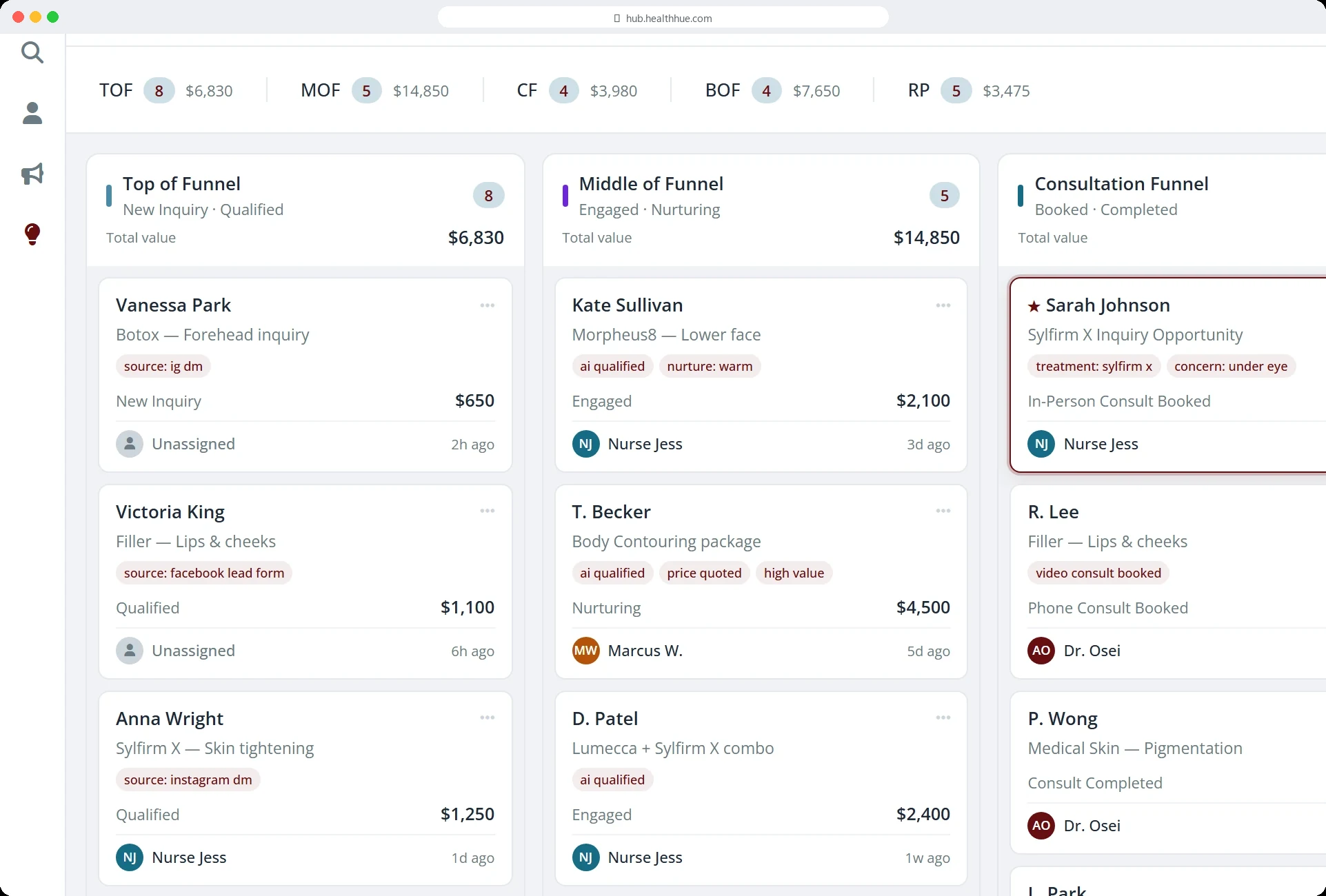Open Anna Wright card options menu

(488, 717)
